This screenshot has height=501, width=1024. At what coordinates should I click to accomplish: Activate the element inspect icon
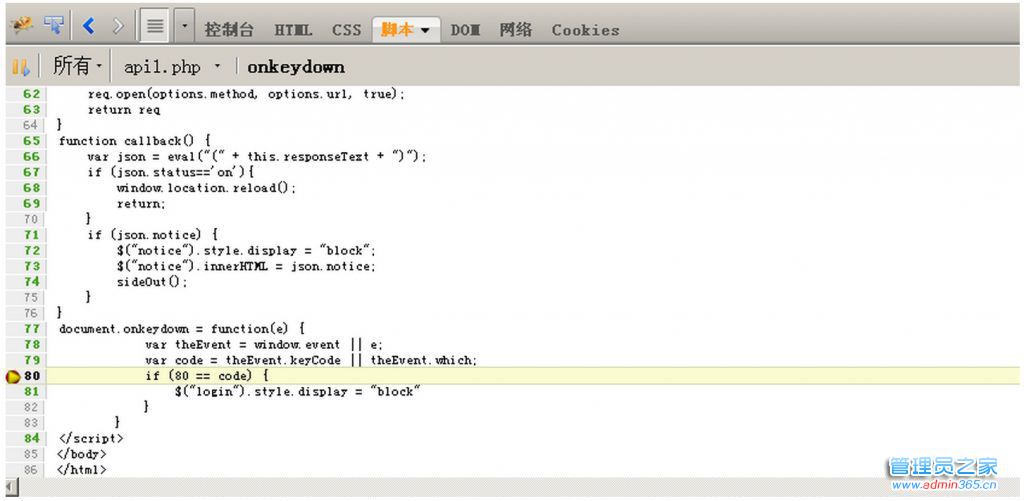click(x=54, y=25)
